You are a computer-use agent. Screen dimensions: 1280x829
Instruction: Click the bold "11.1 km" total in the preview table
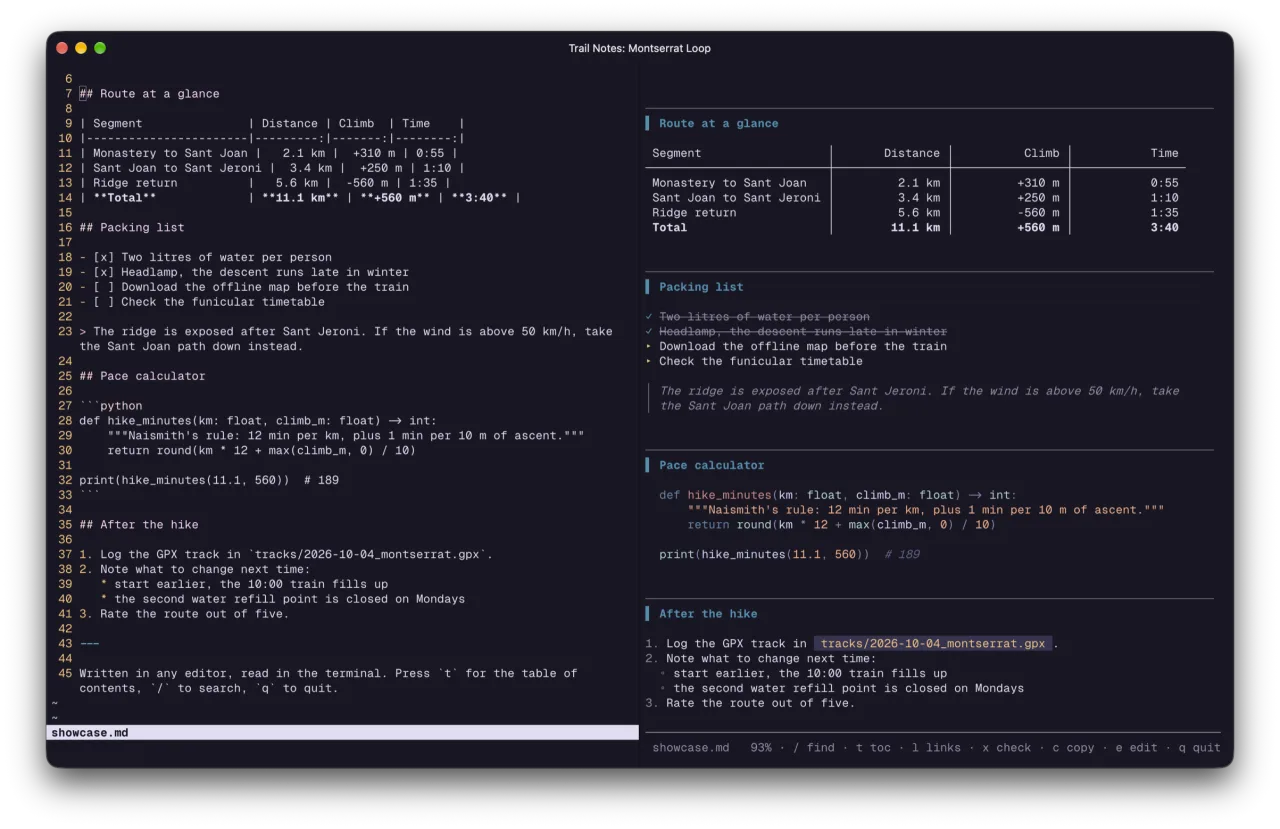[915, 228]
